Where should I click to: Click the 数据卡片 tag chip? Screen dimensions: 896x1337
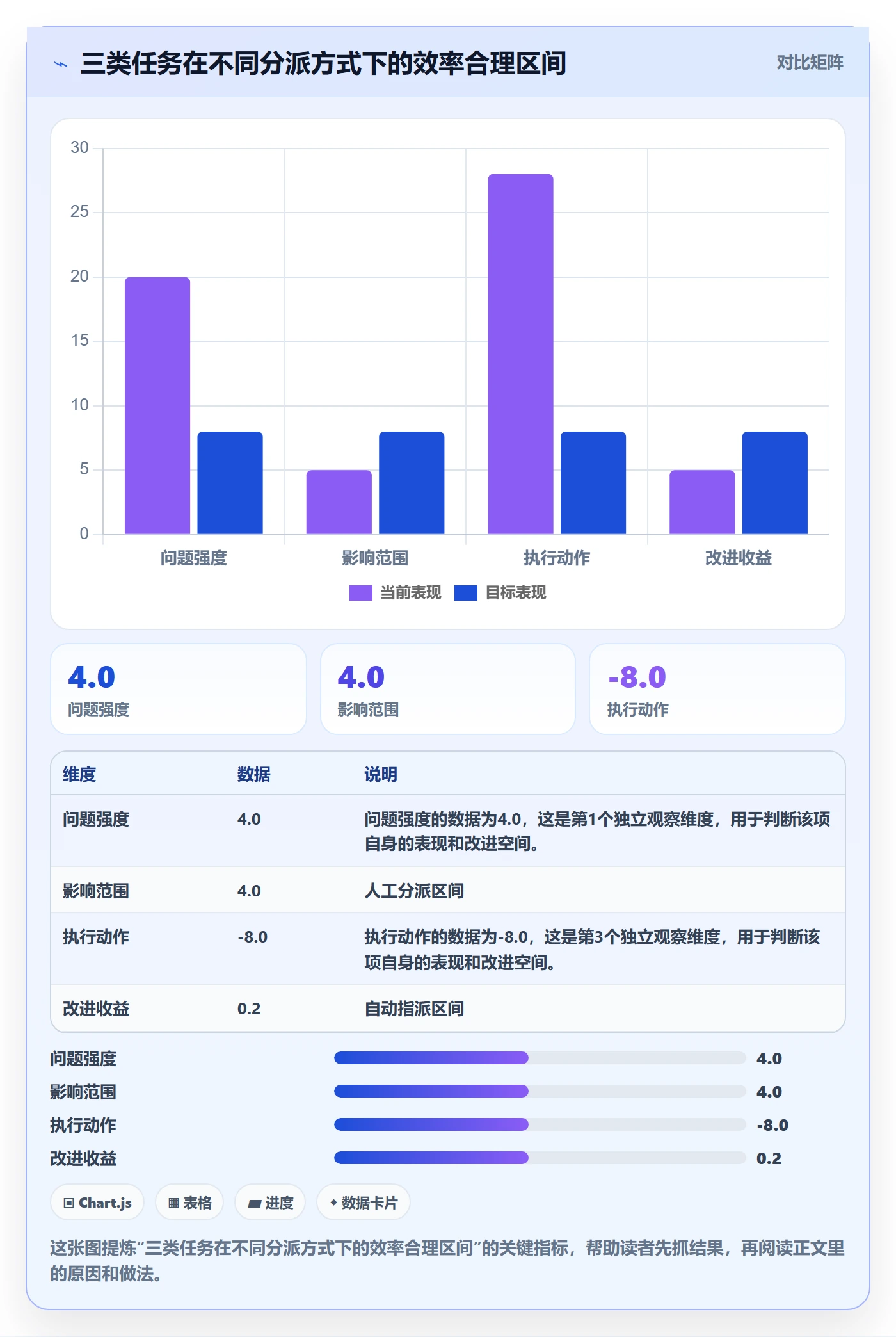[364, 1203]
